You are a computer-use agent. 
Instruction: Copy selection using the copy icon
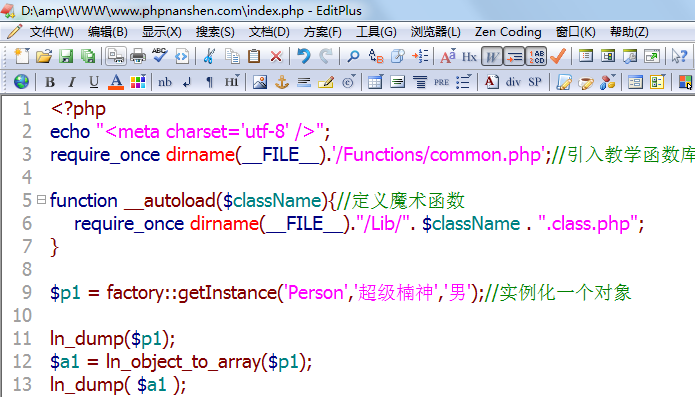pyautogui.click(x=232, y=56)
